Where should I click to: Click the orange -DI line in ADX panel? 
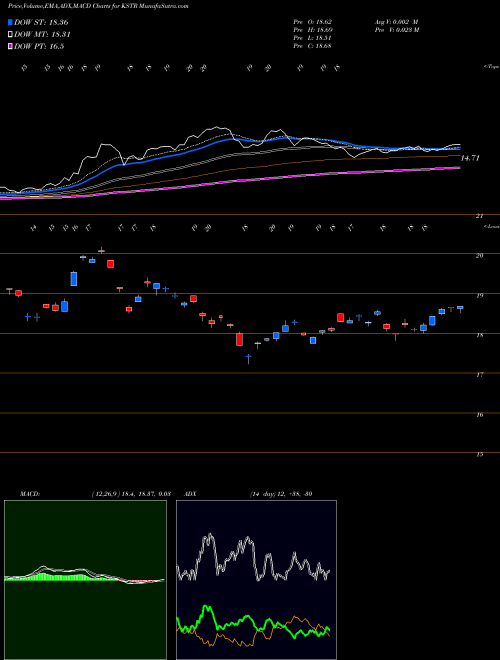coord(295,619)
